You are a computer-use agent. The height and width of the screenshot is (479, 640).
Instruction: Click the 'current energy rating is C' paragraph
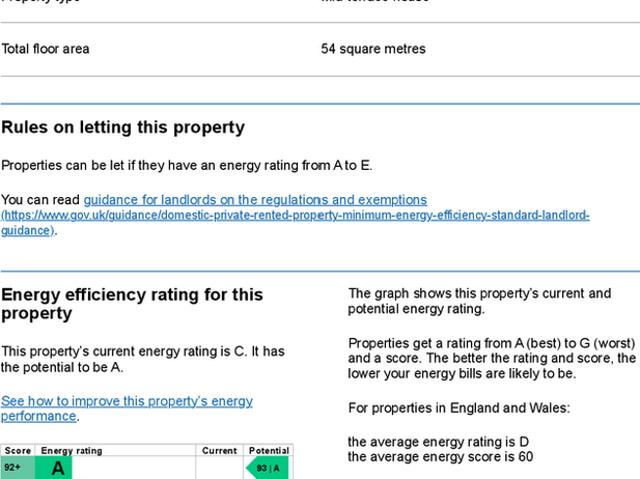[143, 359]
